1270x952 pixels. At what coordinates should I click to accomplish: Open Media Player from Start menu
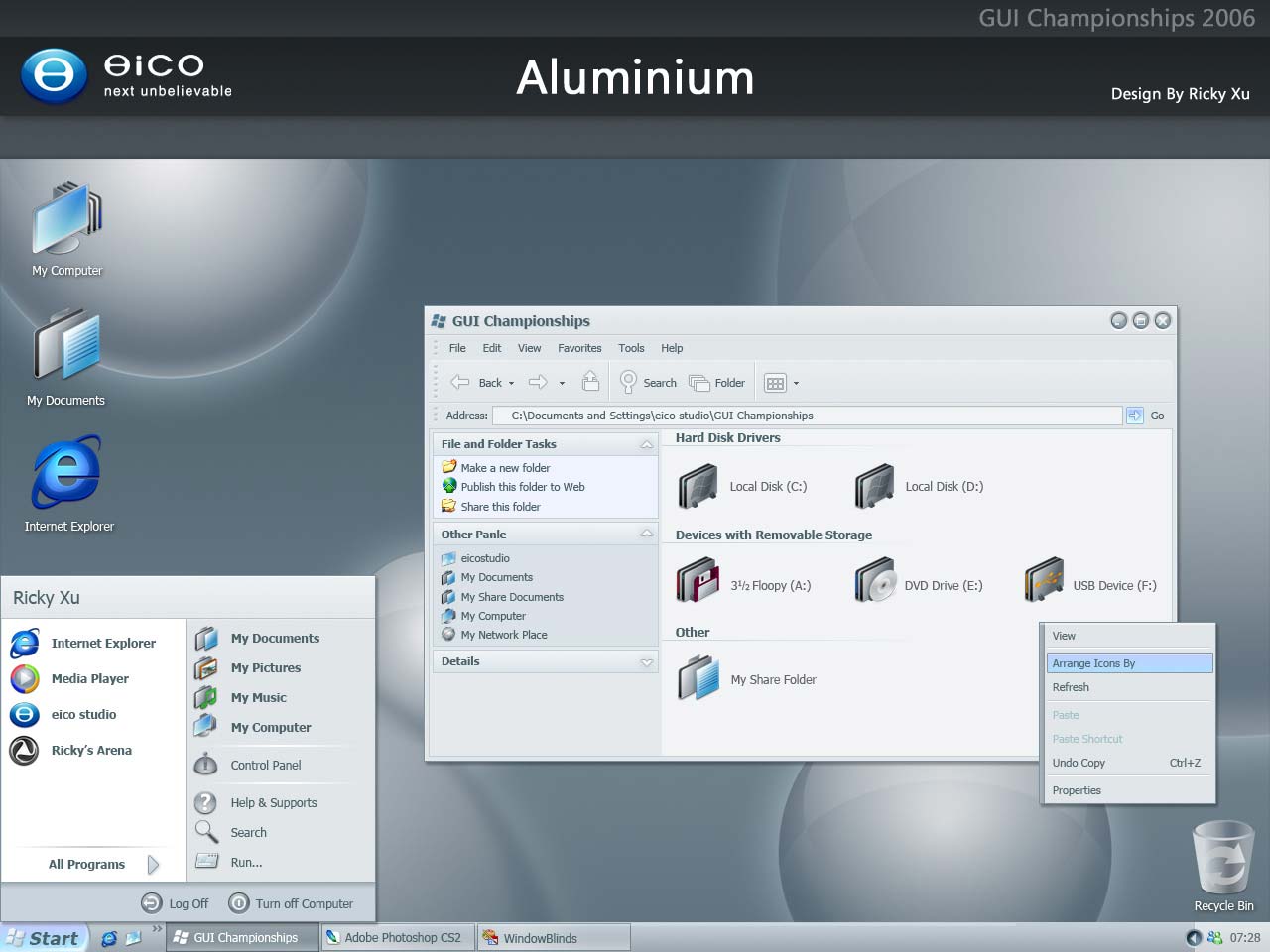[69, 678]
